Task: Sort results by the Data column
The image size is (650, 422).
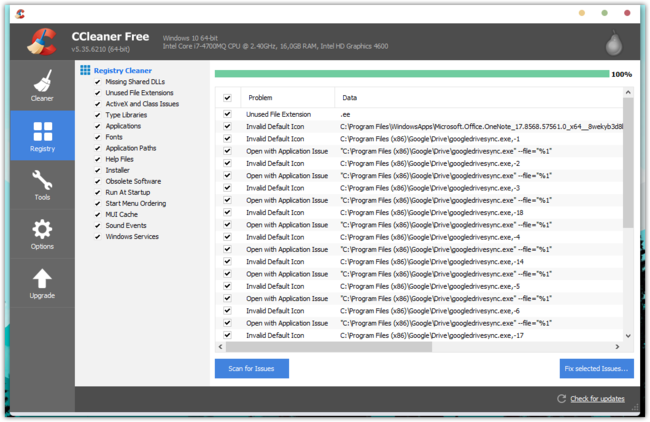Action: pos(478,98)
